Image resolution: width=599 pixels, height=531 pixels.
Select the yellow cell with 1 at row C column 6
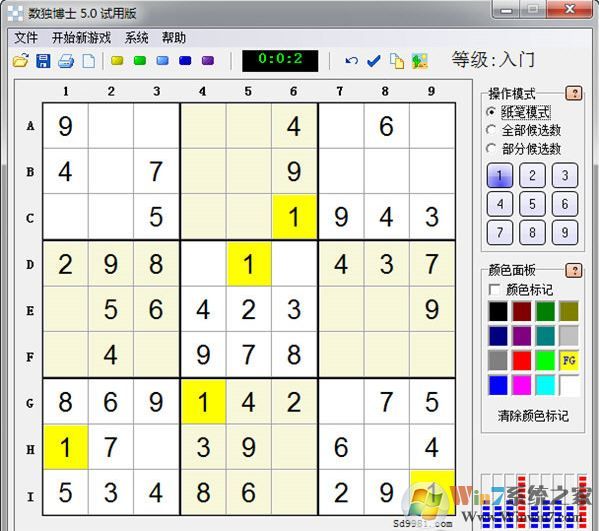click(294, 217)
